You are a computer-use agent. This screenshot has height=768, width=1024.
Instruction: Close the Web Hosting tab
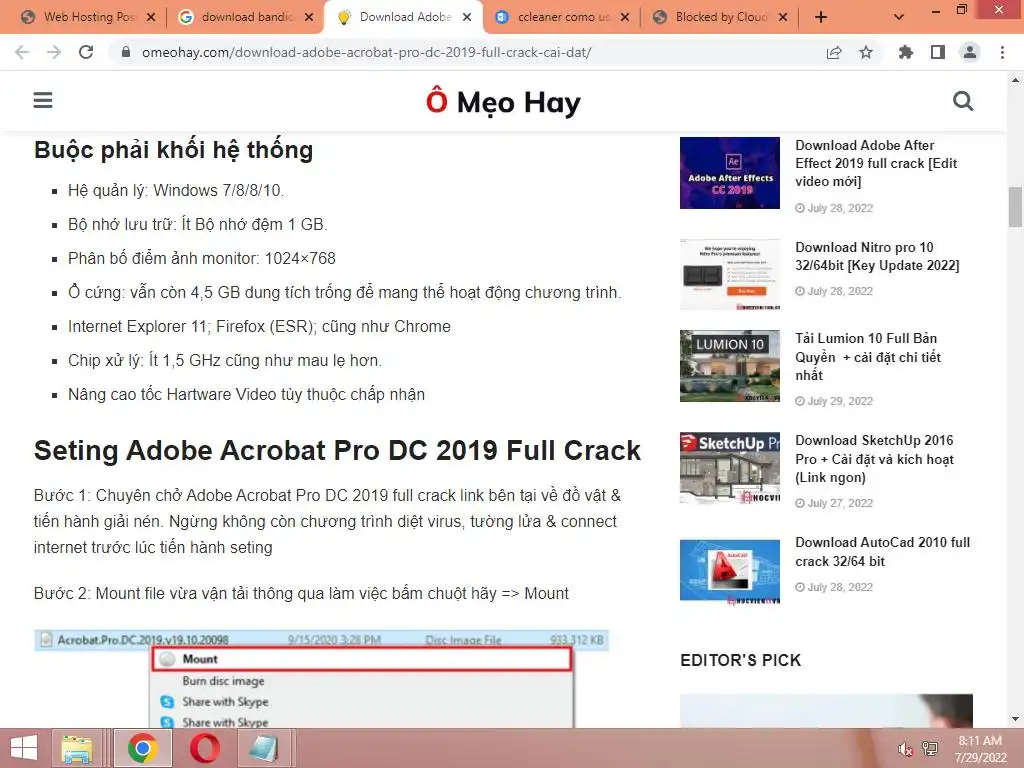click(x=151, y=17)
